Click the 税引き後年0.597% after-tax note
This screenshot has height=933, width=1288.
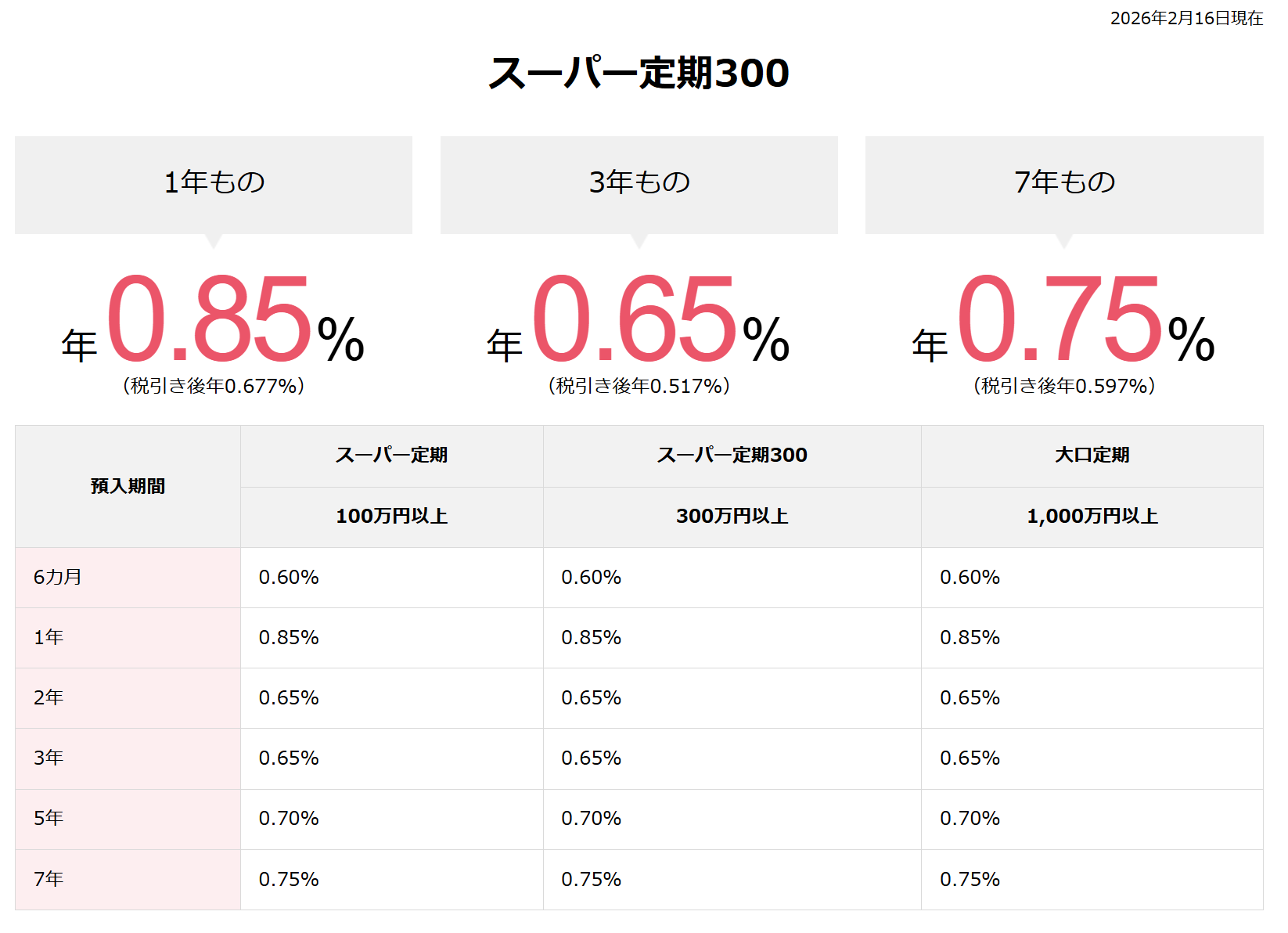click(x=1064, y=386)
